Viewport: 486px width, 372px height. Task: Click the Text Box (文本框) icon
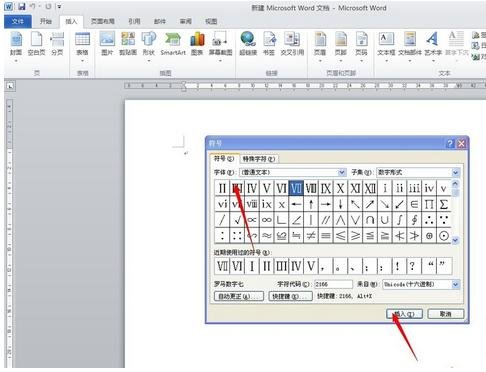[386, 39]
